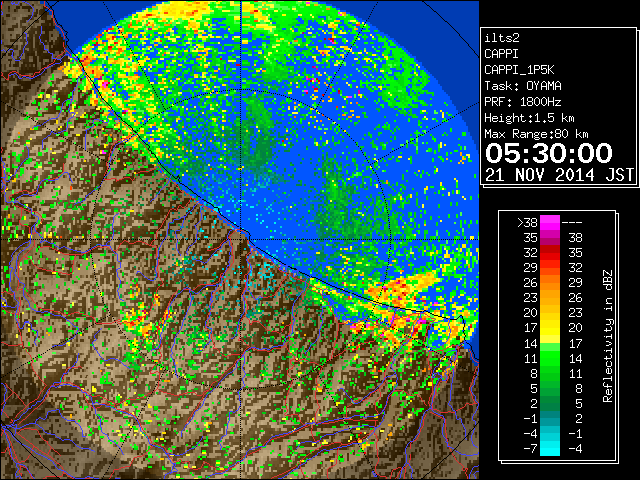The width and height of the screenshot is (640, 480).
Task: Click the 05:30:00 timestamp text
Action: (549, 153)
